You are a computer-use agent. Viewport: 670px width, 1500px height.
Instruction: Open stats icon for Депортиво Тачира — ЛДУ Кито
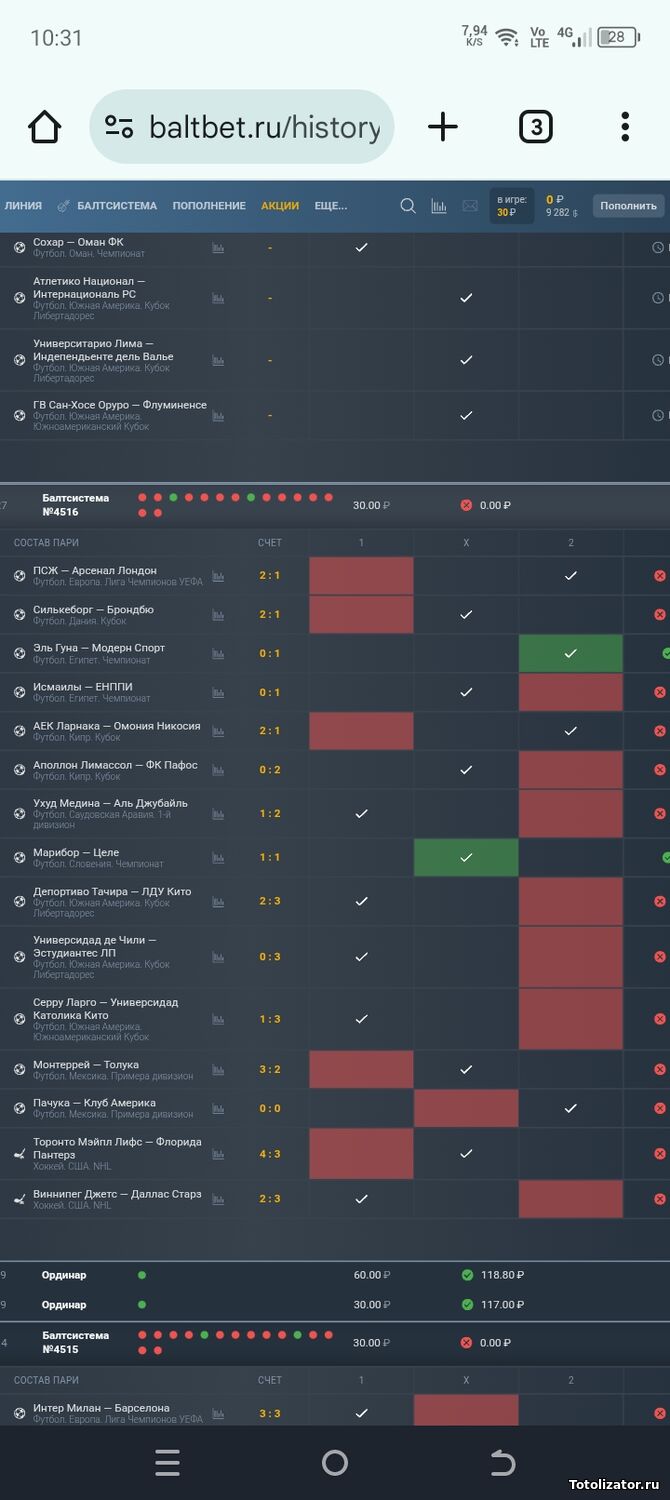point(218,901)
